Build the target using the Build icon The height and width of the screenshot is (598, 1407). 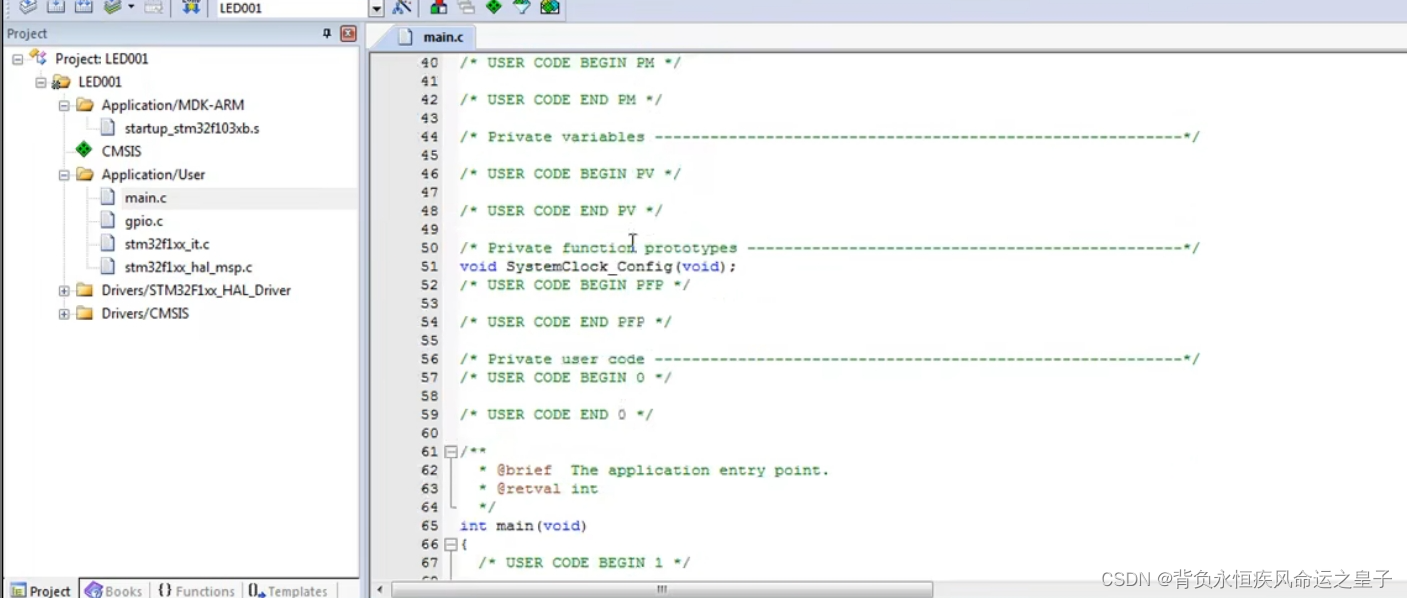pyautogui.click(x=56, y=8)
